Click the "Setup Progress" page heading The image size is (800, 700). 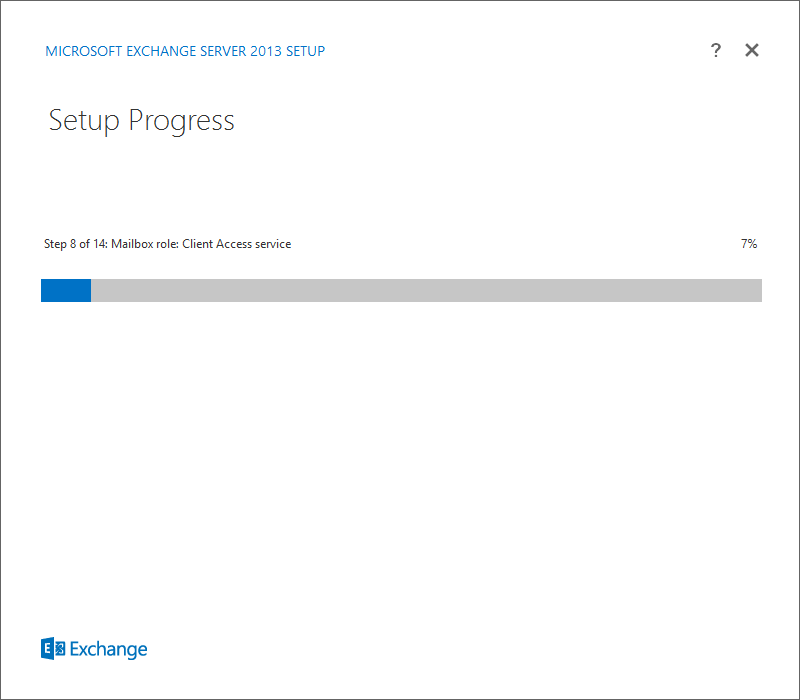coord(141,121)
